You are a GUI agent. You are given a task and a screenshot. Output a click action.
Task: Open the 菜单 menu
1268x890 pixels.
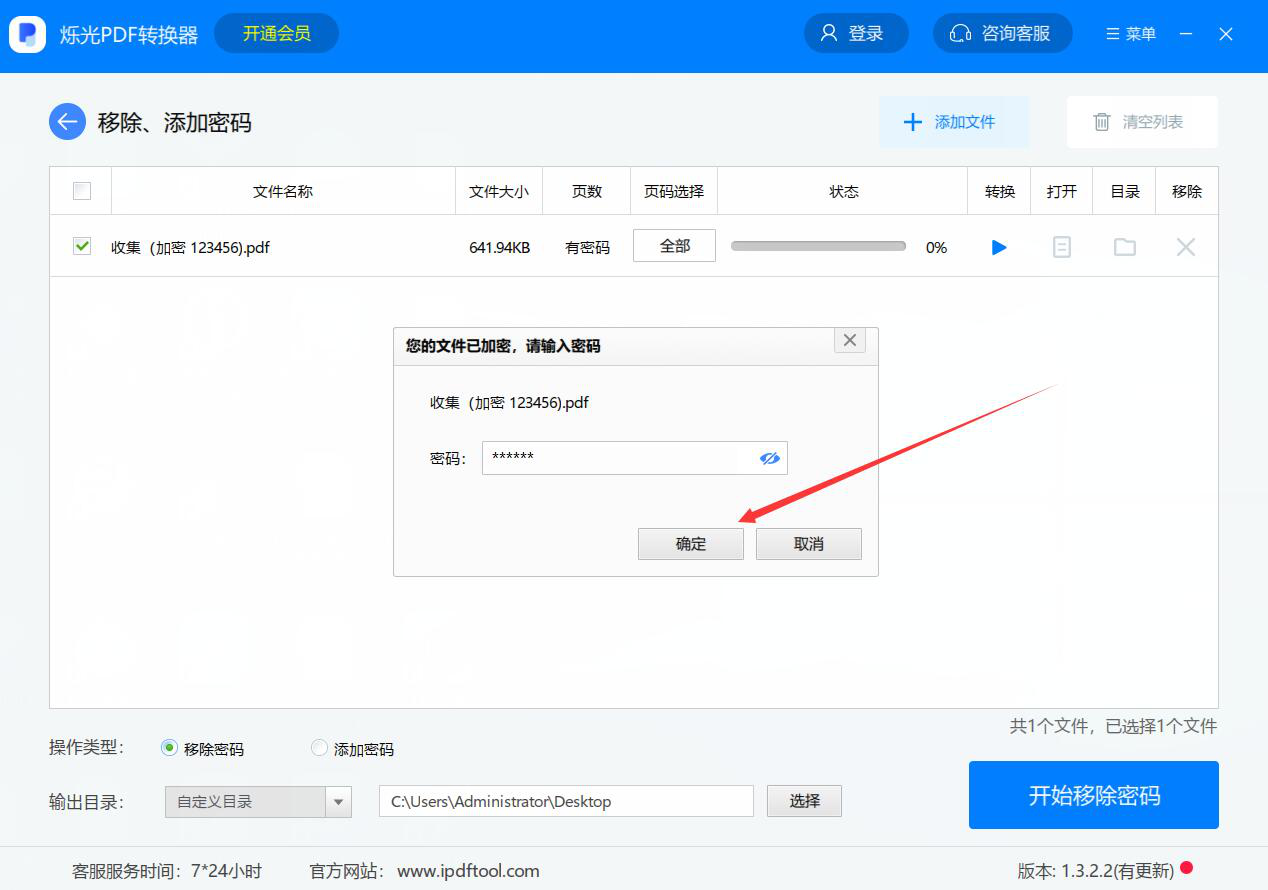pos(1131,34)
